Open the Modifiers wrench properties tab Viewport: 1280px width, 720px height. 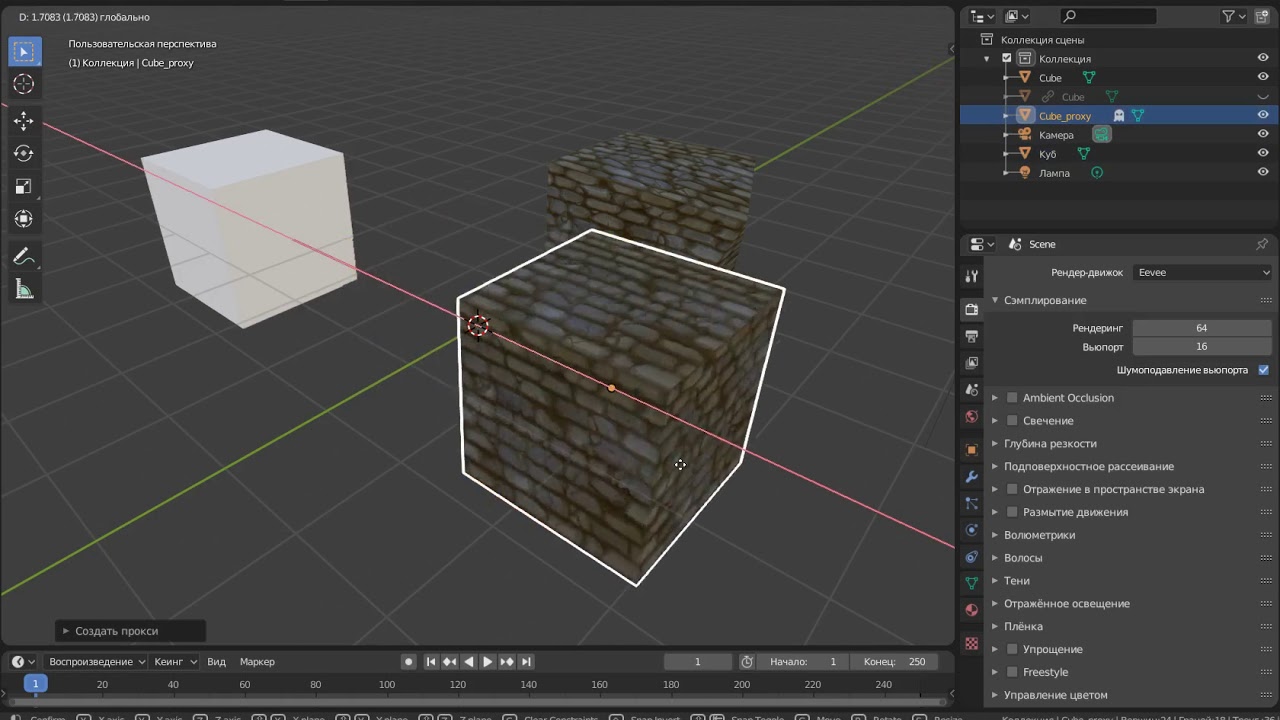[971, 477]
